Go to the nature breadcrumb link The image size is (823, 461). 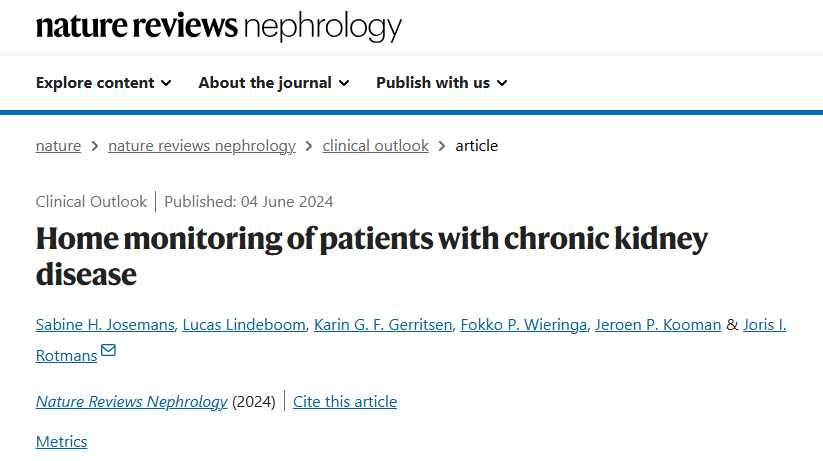point(58,146)
